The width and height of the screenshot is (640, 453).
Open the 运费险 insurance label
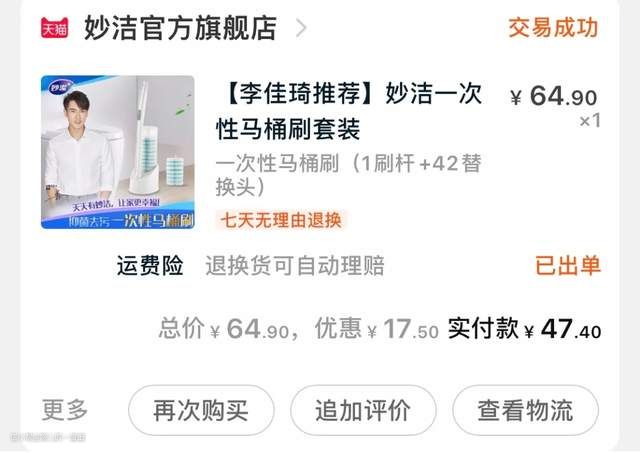150,265
